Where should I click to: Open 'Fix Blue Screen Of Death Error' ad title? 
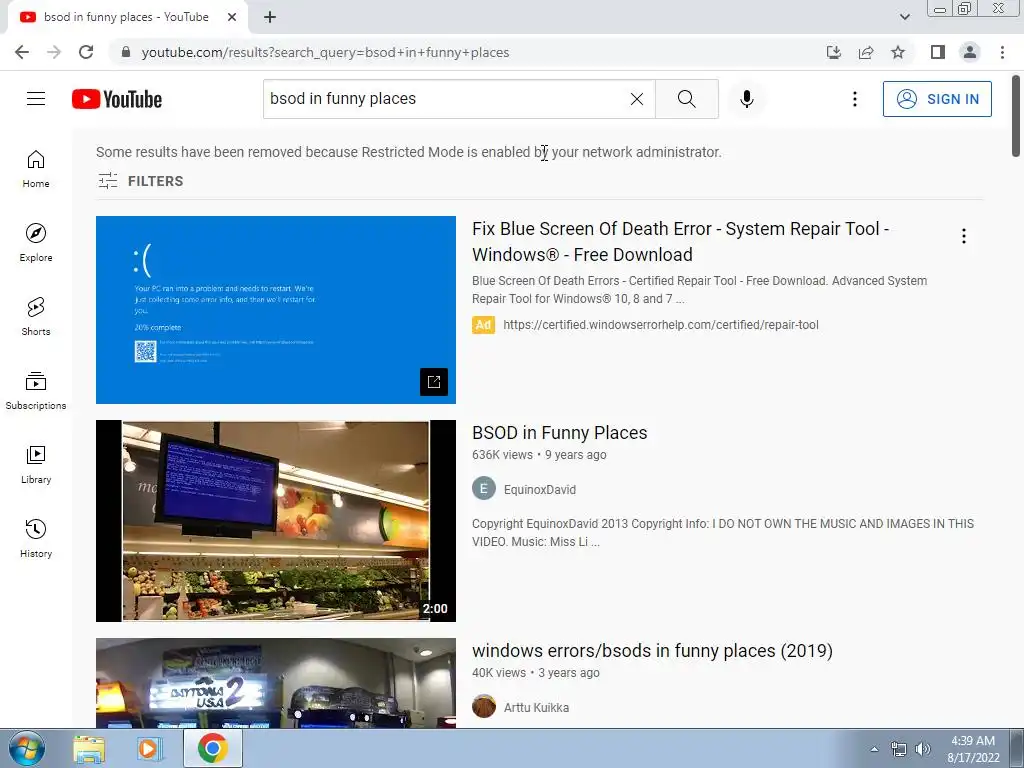[x=680, y=242]
